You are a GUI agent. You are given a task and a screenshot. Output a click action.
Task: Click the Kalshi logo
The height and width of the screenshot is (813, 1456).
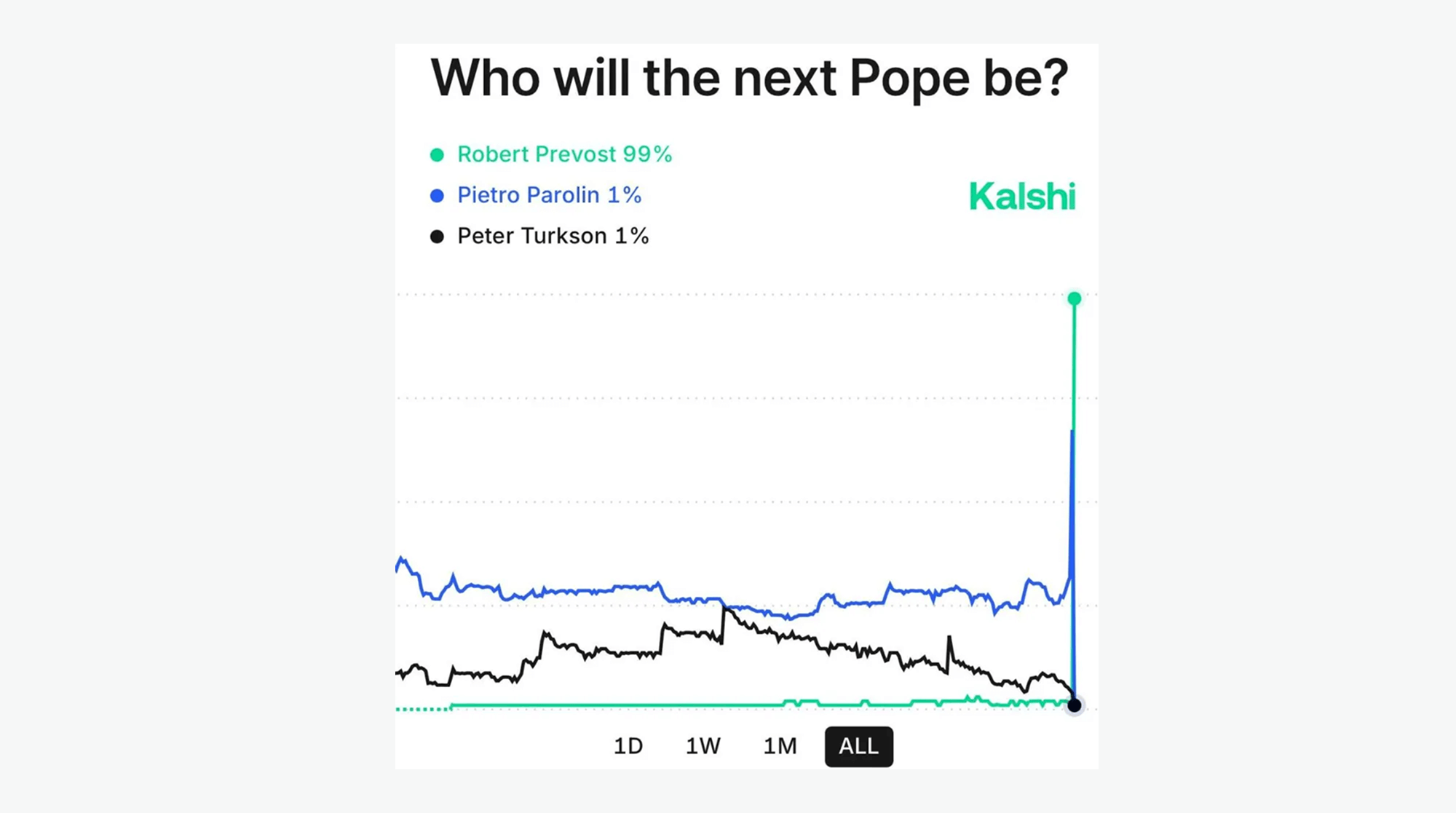click(x=1022, y=197)
